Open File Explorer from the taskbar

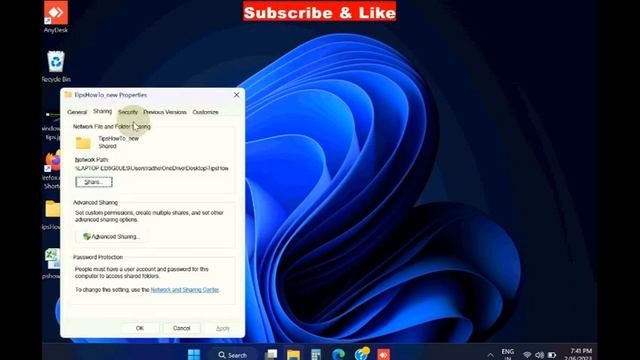click(x=293, y=354)
